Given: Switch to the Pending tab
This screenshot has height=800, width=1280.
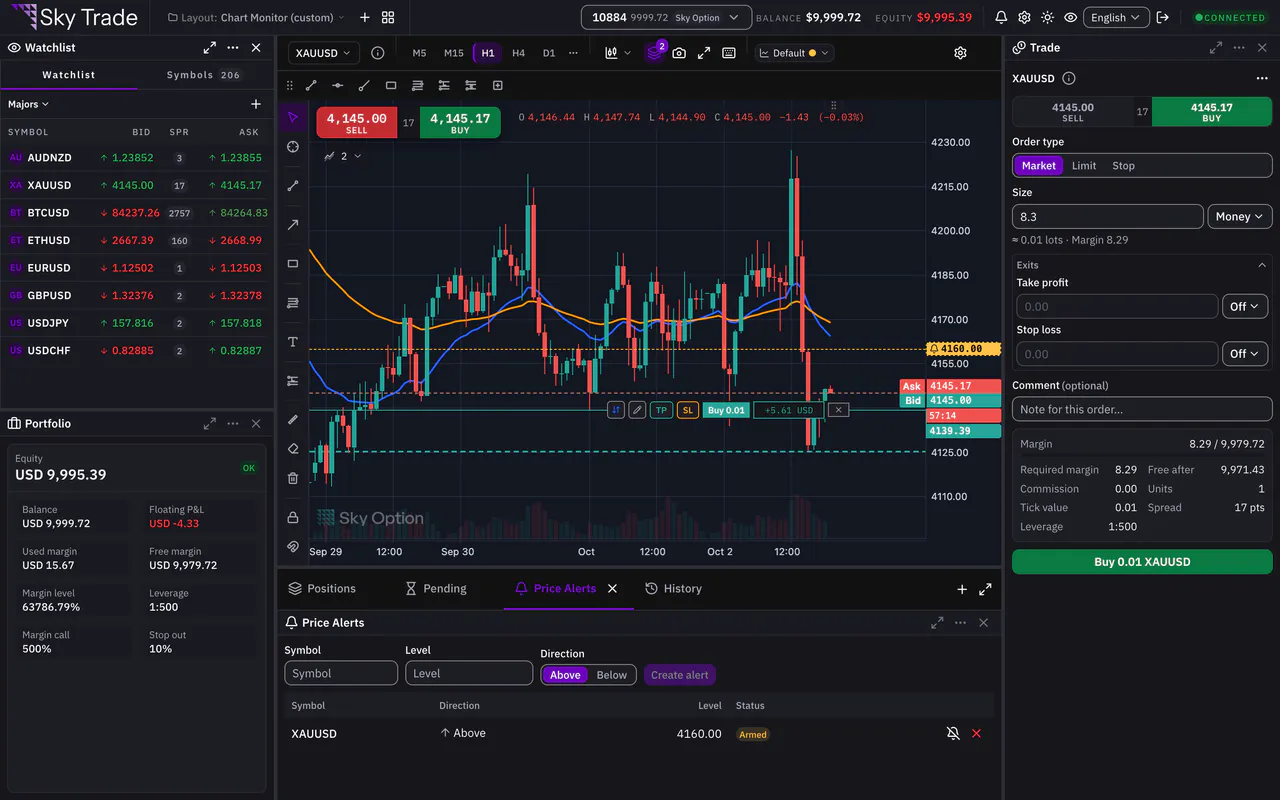Looking at the screenshot, I should [x=435, y=589].
